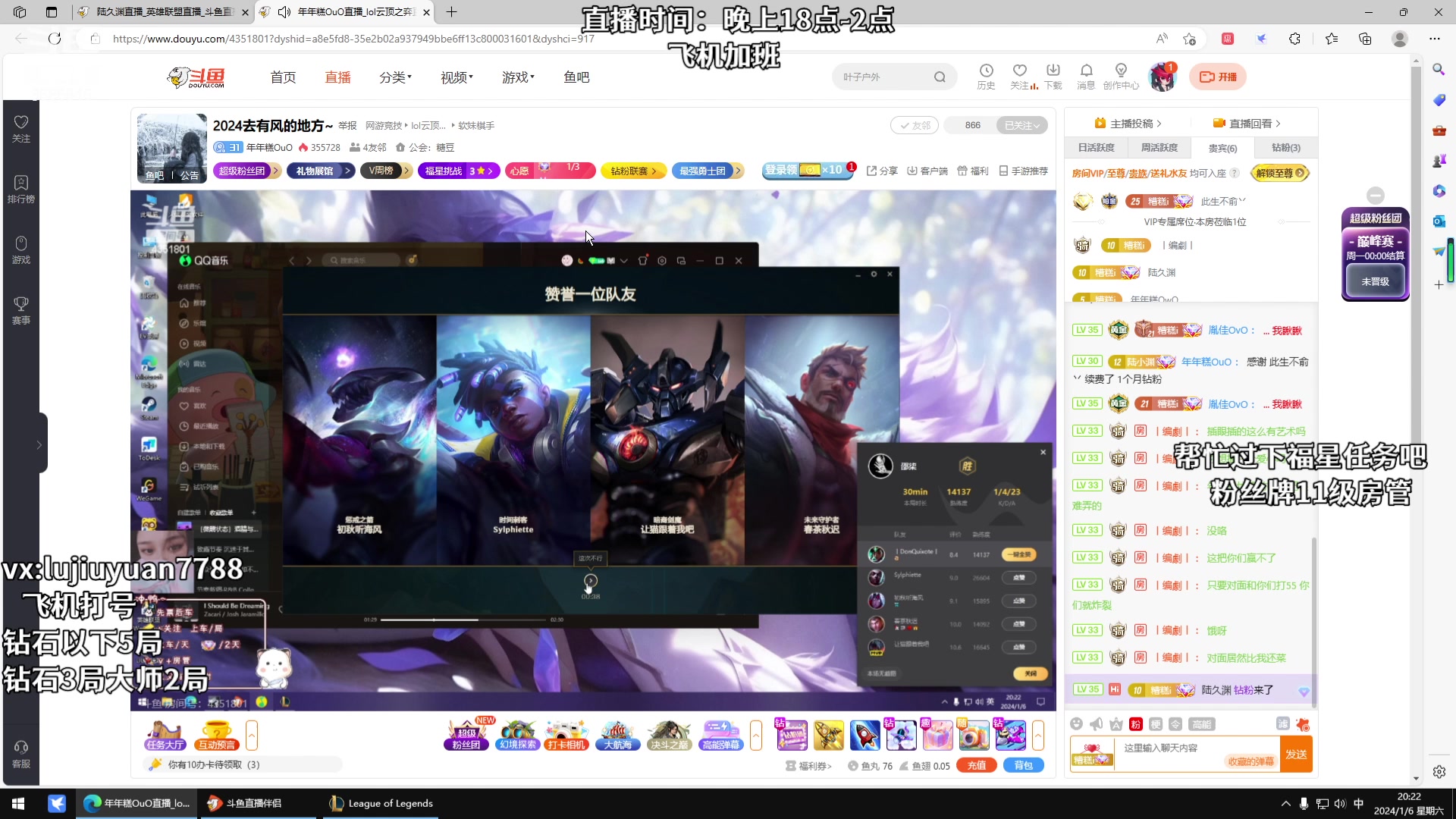Image resolution: width=1456 pixels, height=819 pixels.
Task: Open the 下载 download icon
Action: (1053, 77)
